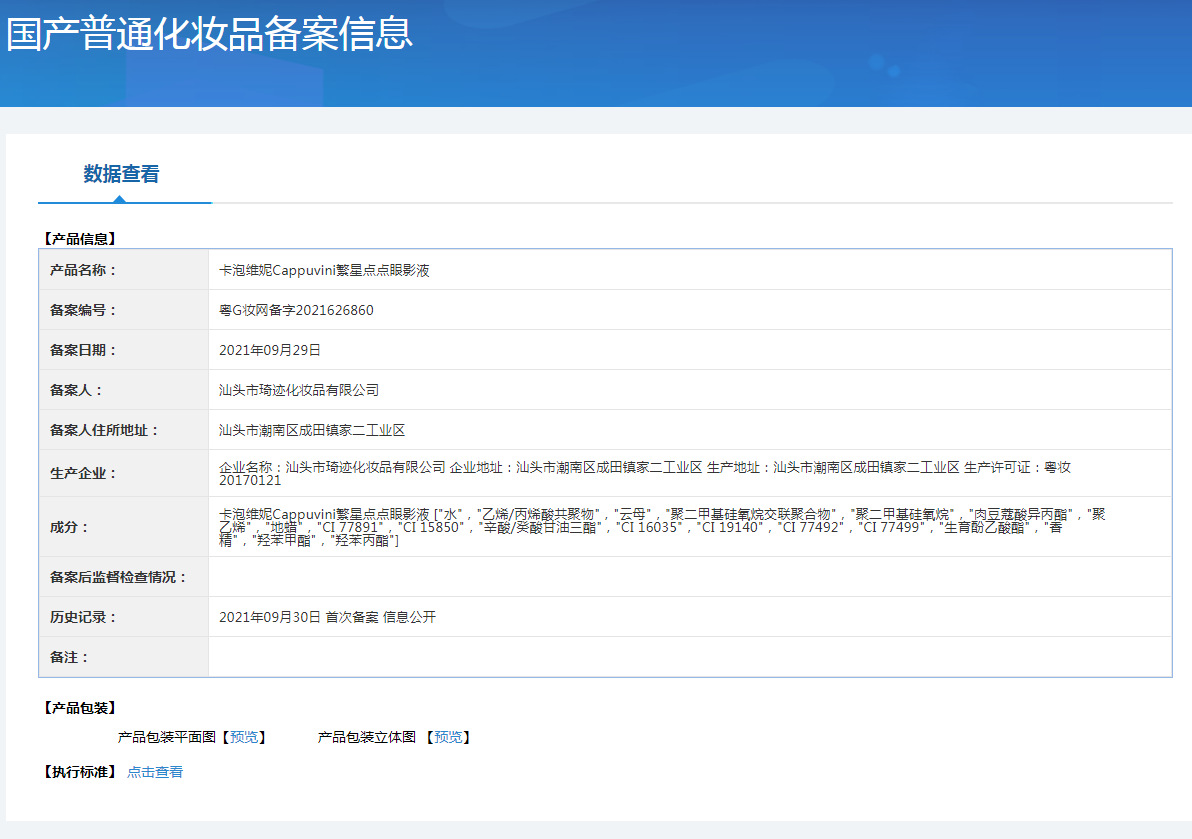Viewport: 1192px width, 839px height.
Task: Click the 产品名称： label cell
Action: (124, 270)
